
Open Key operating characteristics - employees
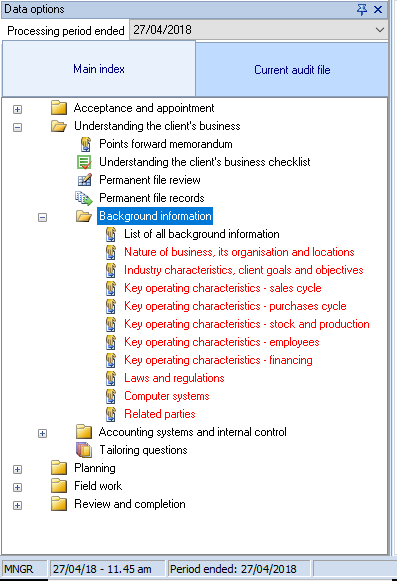tap(222, 342)
